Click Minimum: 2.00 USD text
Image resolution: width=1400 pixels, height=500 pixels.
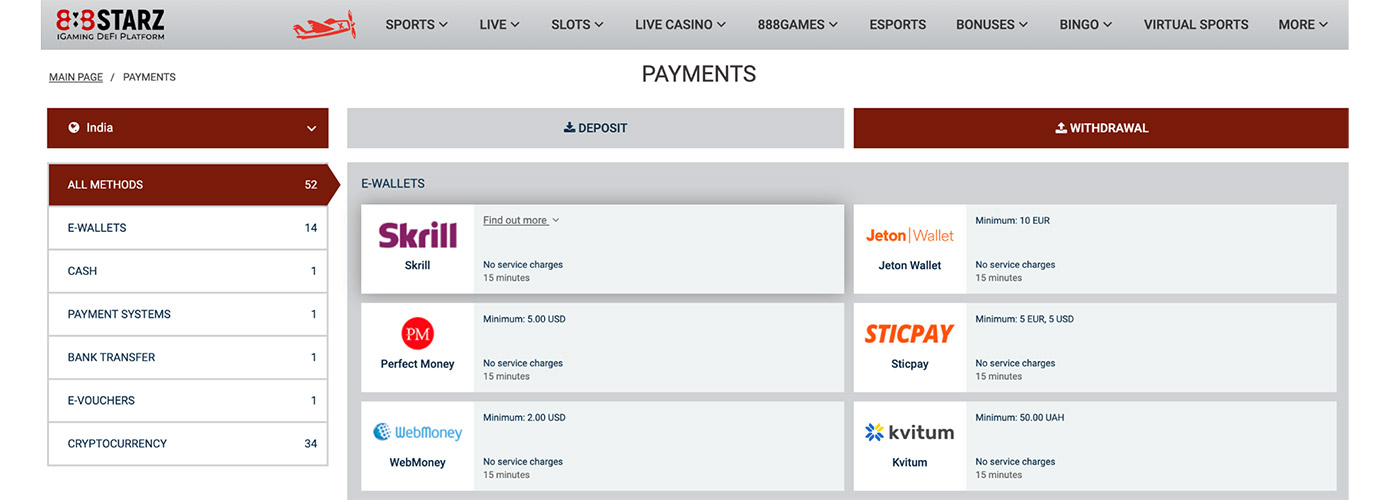524,417
